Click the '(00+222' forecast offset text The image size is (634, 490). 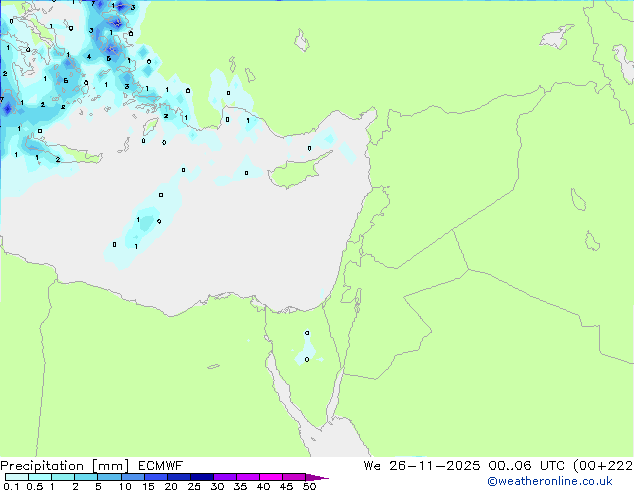(603, 466)
